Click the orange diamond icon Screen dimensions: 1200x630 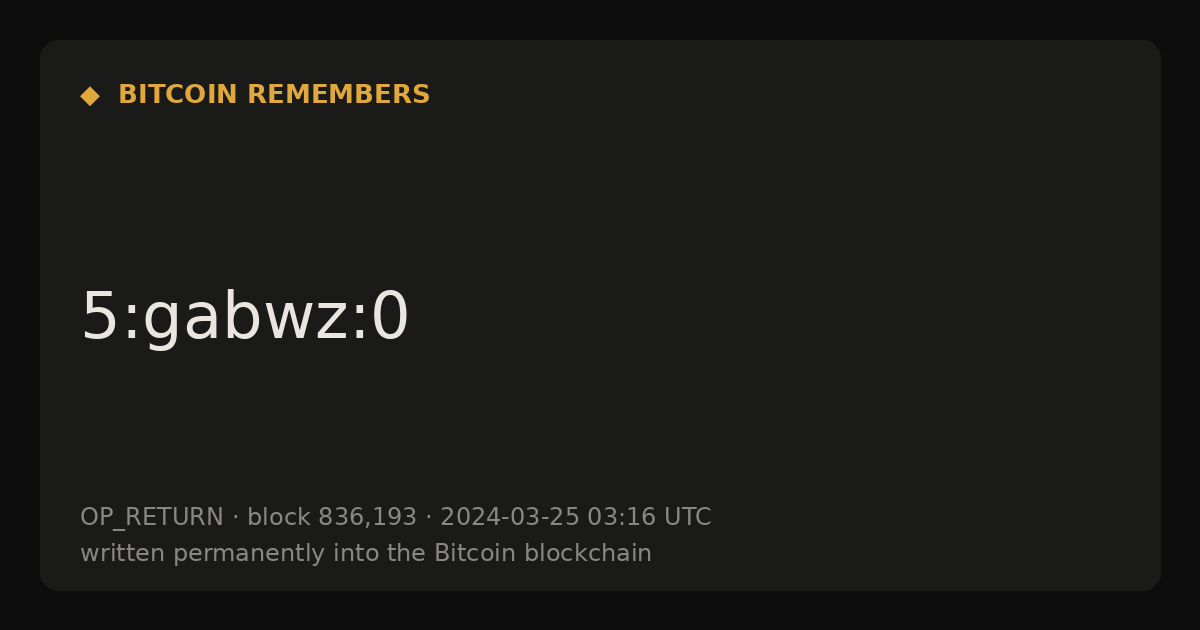90,96
